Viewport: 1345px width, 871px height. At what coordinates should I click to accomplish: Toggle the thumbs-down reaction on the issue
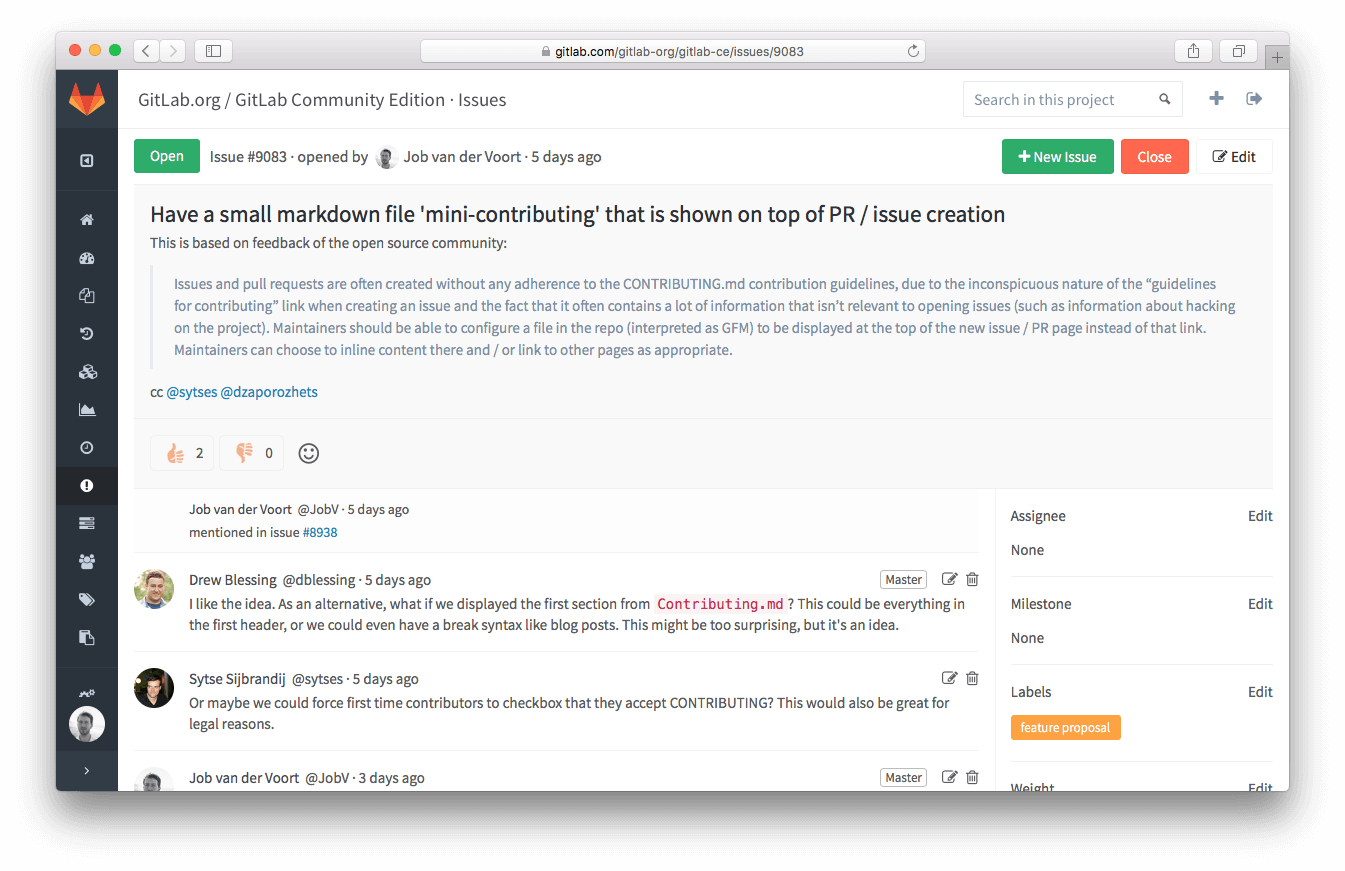[x=251, y=453]
